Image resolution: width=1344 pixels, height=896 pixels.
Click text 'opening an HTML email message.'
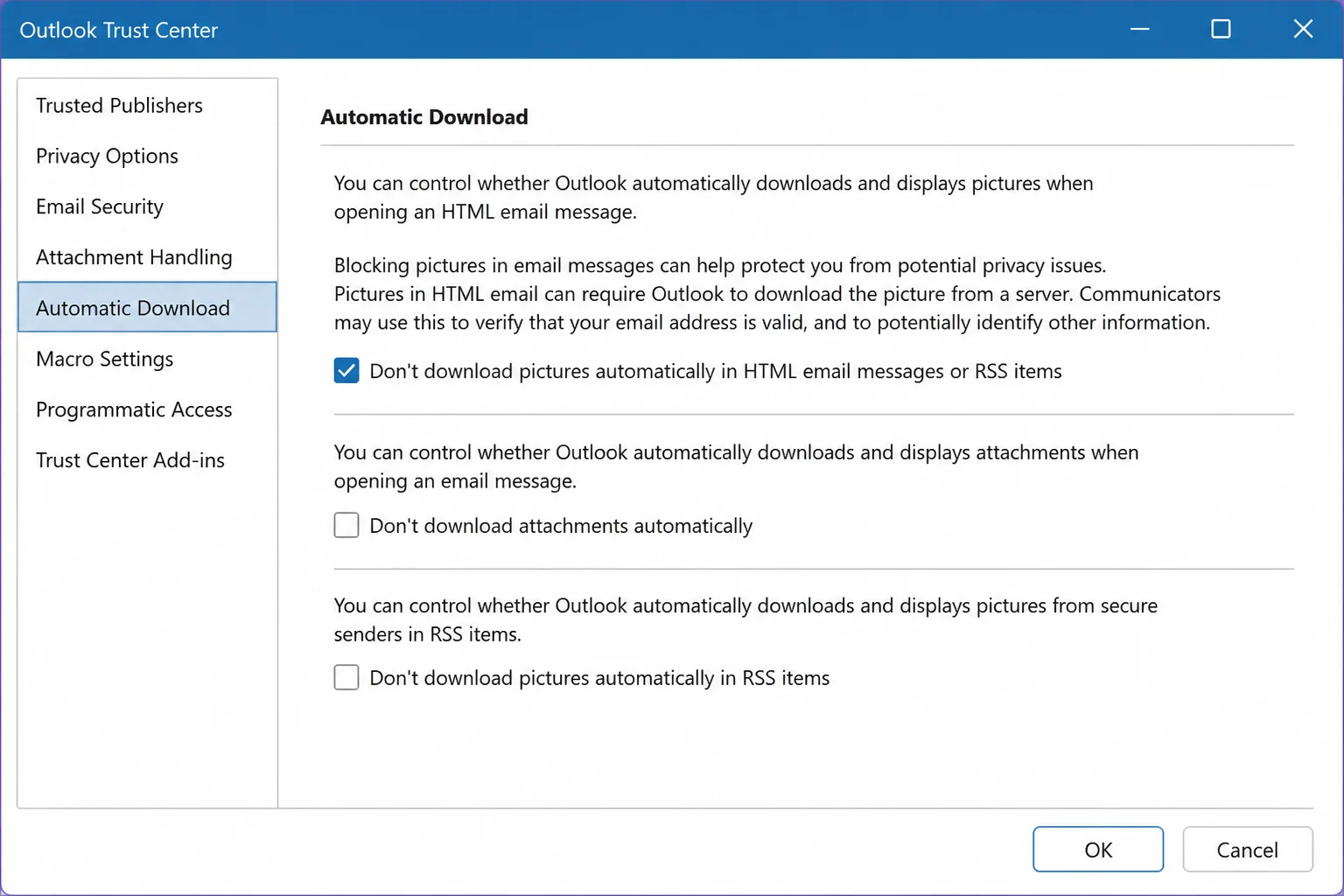(x=486, y=212)
